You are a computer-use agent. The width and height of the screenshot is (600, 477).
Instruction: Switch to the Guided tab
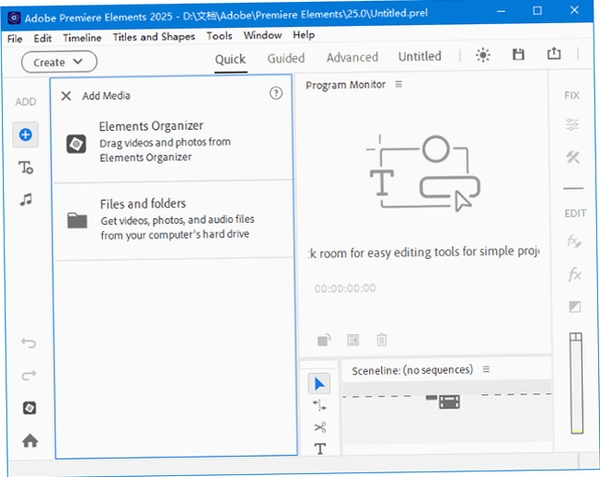click(x=286, y=58)
